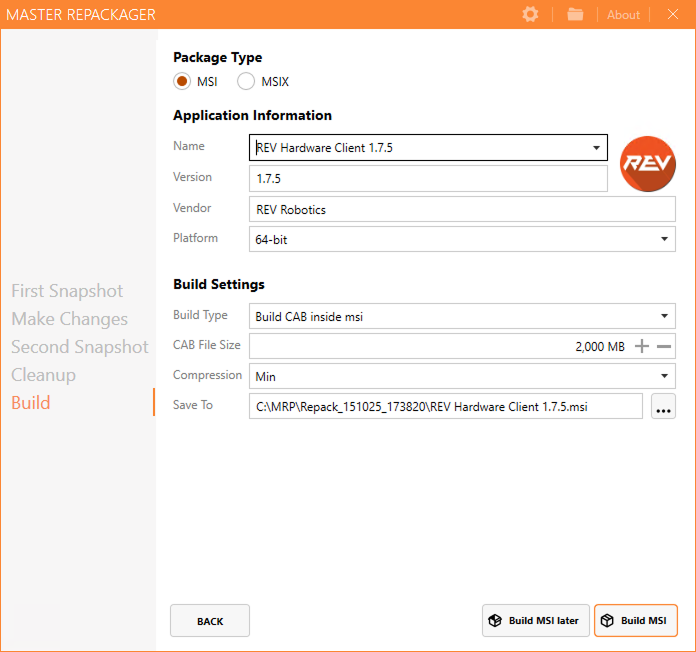Expand the Build Type dropdown
Viewport: 696px width, 652px height.
point(664,317)
